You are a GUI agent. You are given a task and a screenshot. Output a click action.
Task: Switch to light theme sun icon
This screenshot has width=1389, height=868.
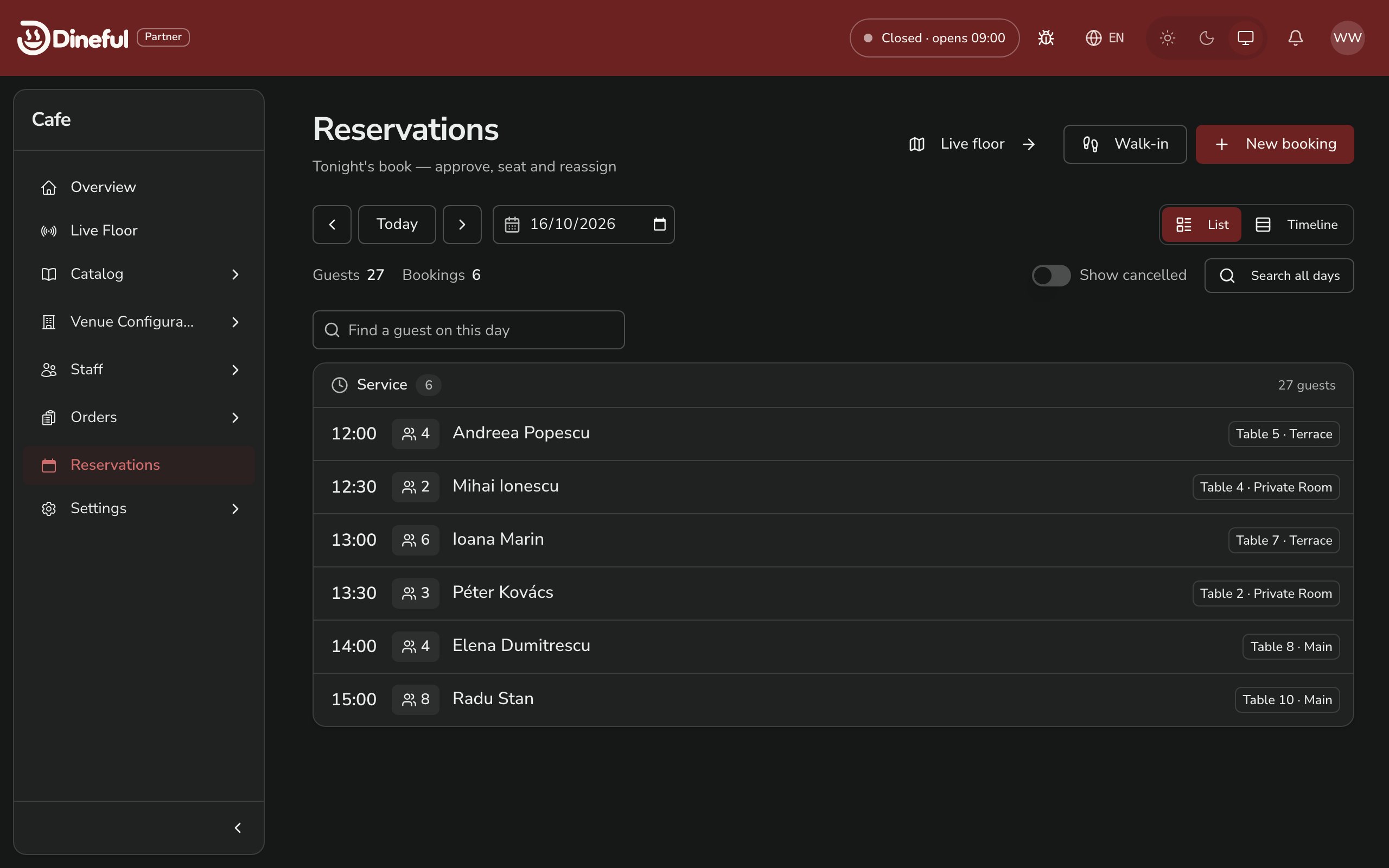[x=1168, y=38]
